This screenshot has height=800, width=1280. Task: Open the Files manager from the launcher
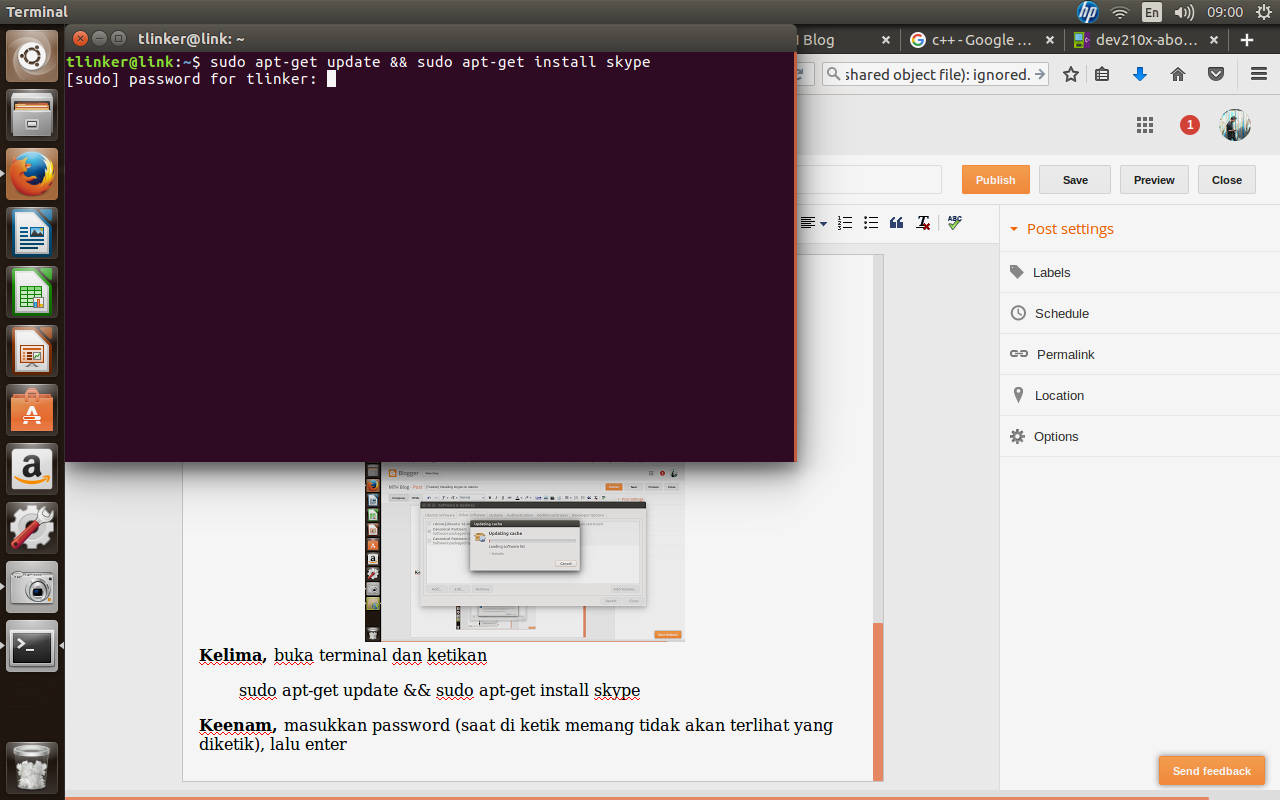point(32,115)
